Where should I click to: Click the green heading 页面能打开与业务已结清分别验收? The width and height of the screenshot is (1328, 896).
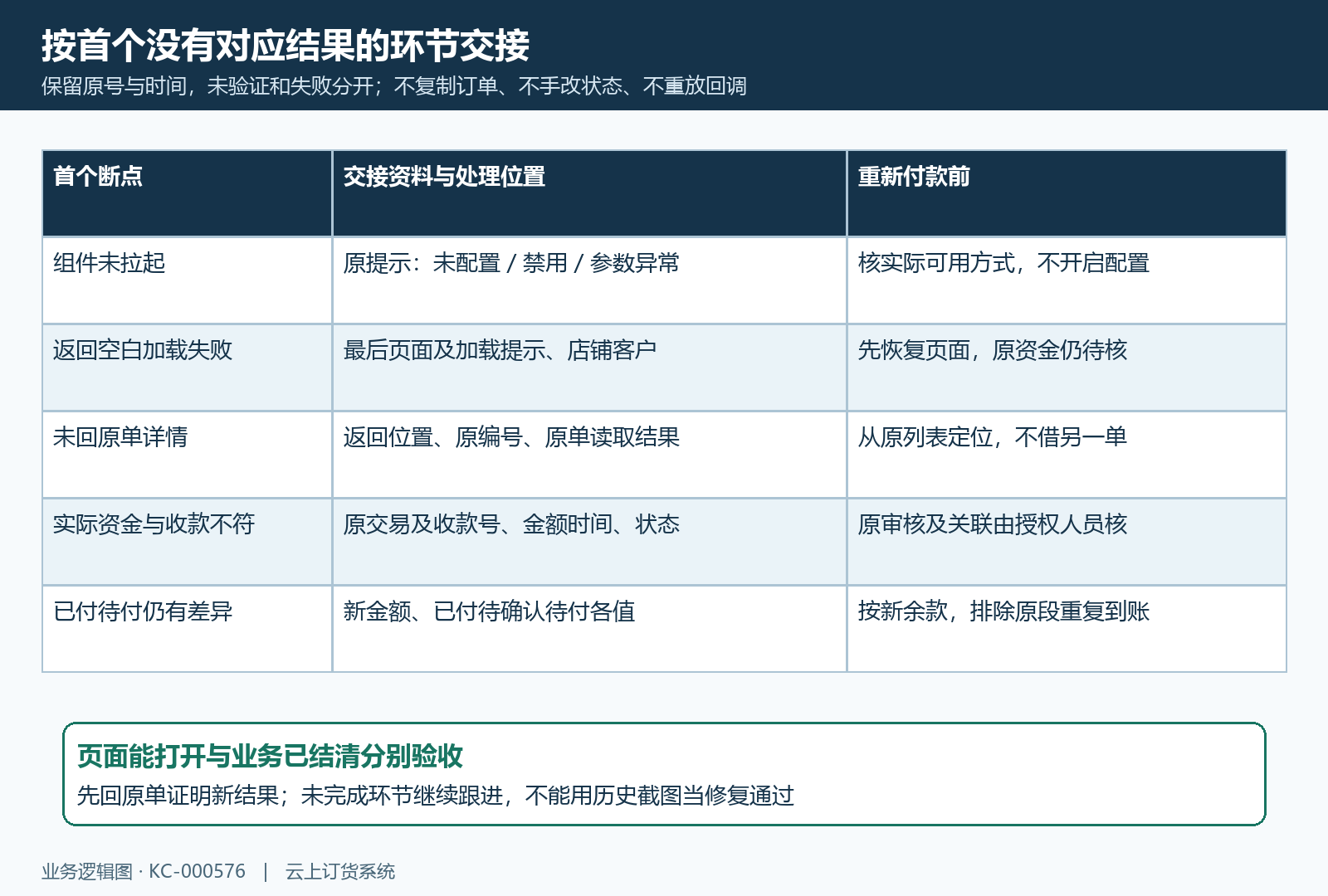270,756
